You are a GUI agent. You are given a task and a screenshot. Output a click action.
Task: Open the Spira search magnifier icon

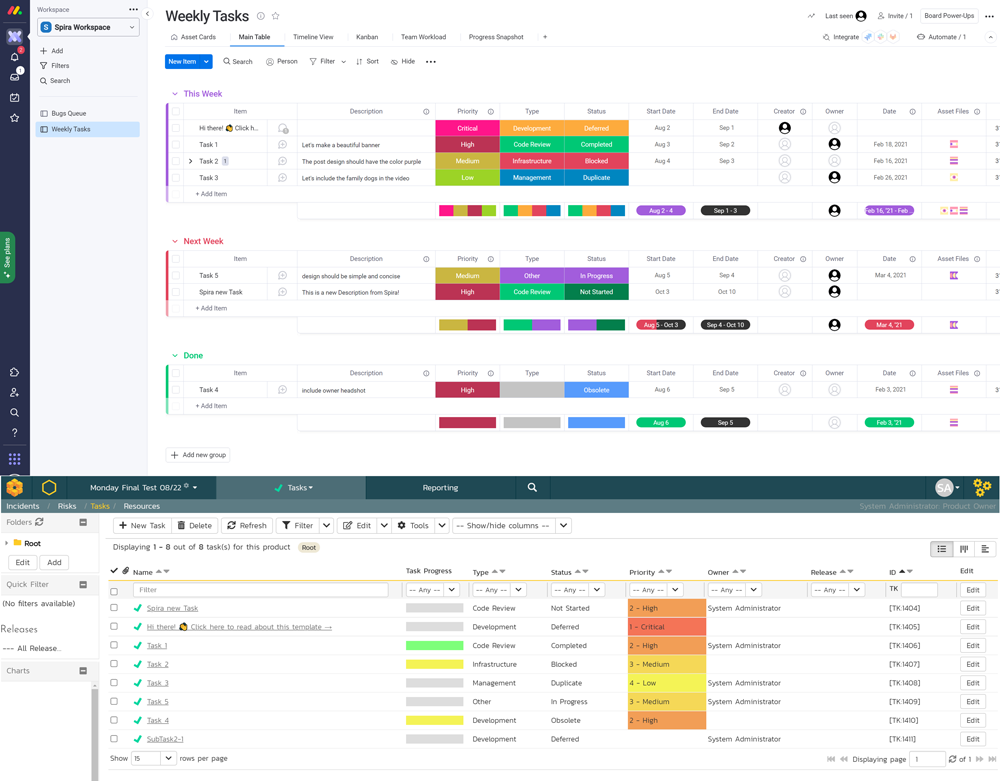tap(532, 488)
